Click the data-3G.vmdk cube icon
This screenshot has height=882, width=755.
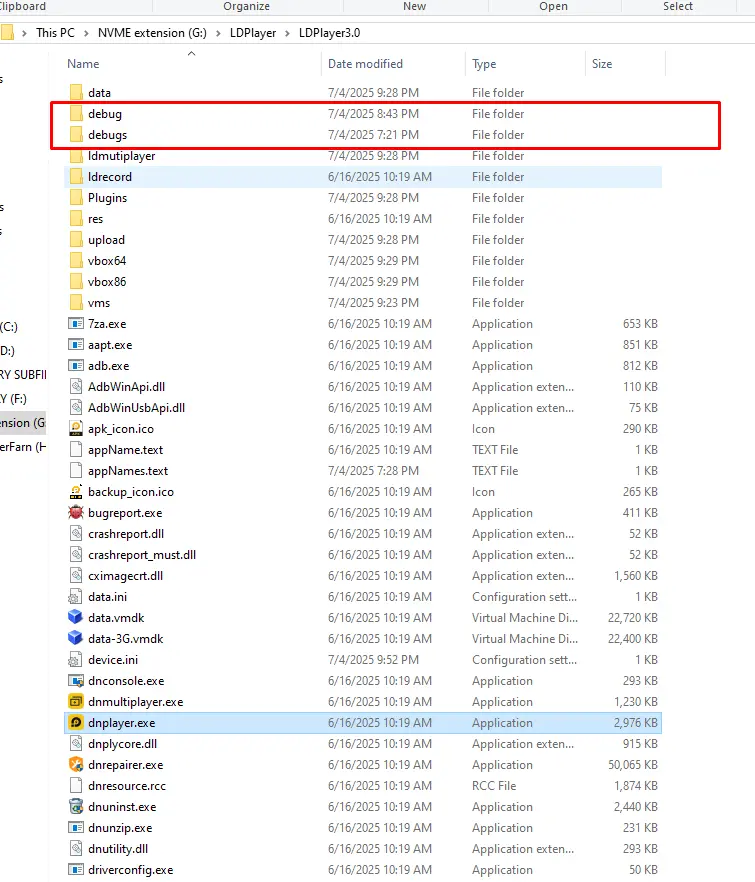pyautogui.click(x=75, y=638)
